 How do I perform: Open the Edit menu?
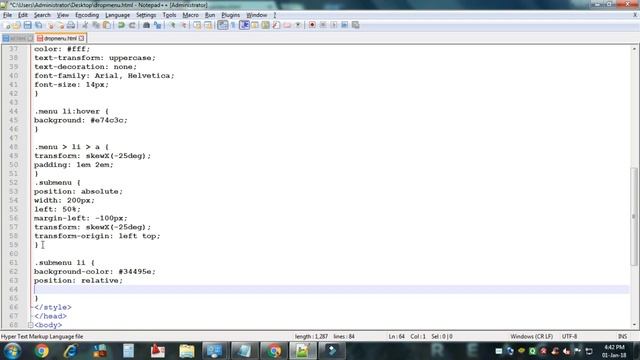(23, 15)
